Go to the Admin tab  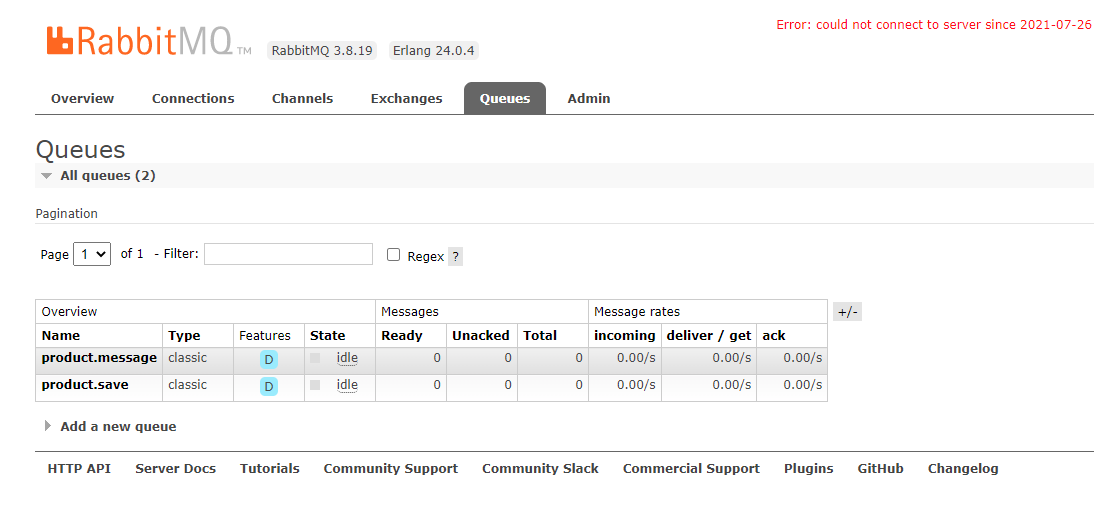point(589,98)
